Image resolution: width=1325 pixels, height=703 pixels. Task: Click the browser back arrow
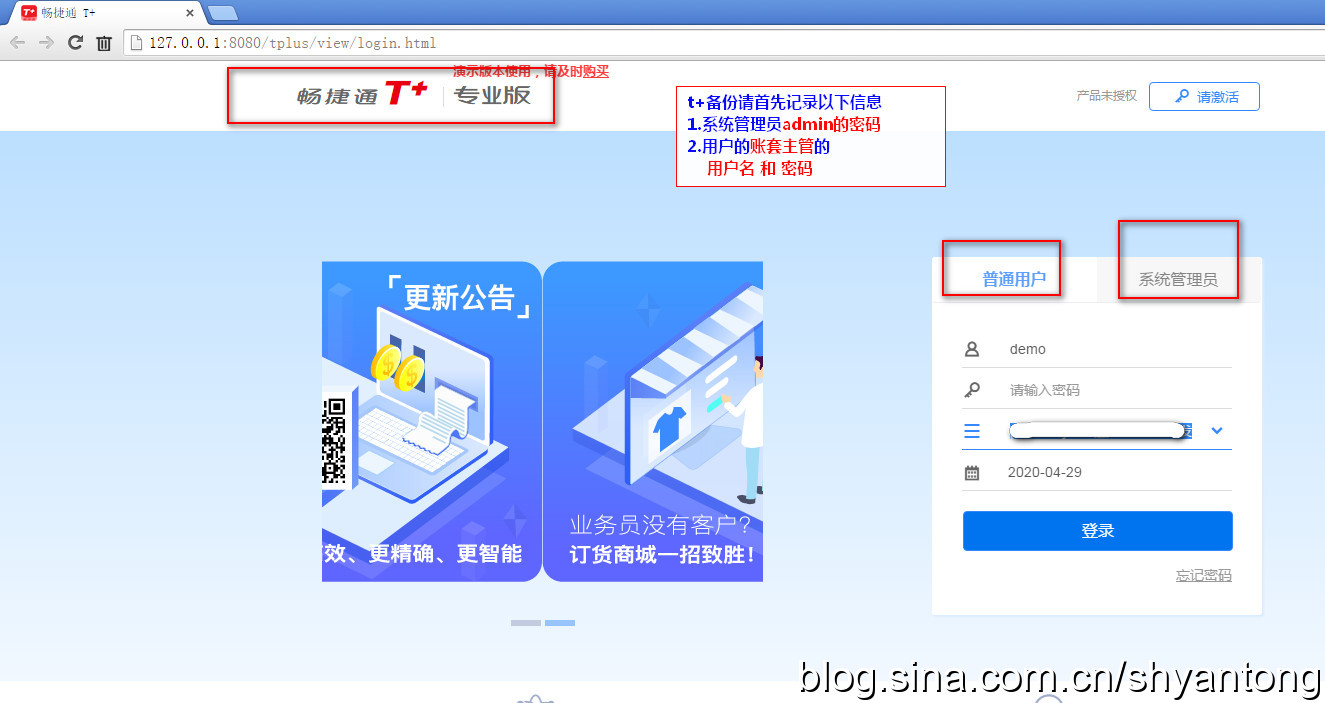pos(17,42)
